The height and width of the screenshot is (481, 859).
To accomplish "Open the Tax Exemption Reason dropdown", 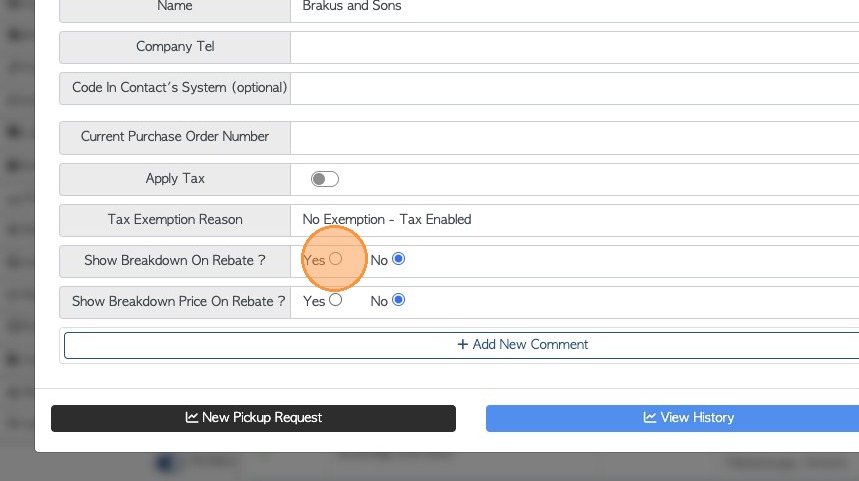I will coord(575,219).
